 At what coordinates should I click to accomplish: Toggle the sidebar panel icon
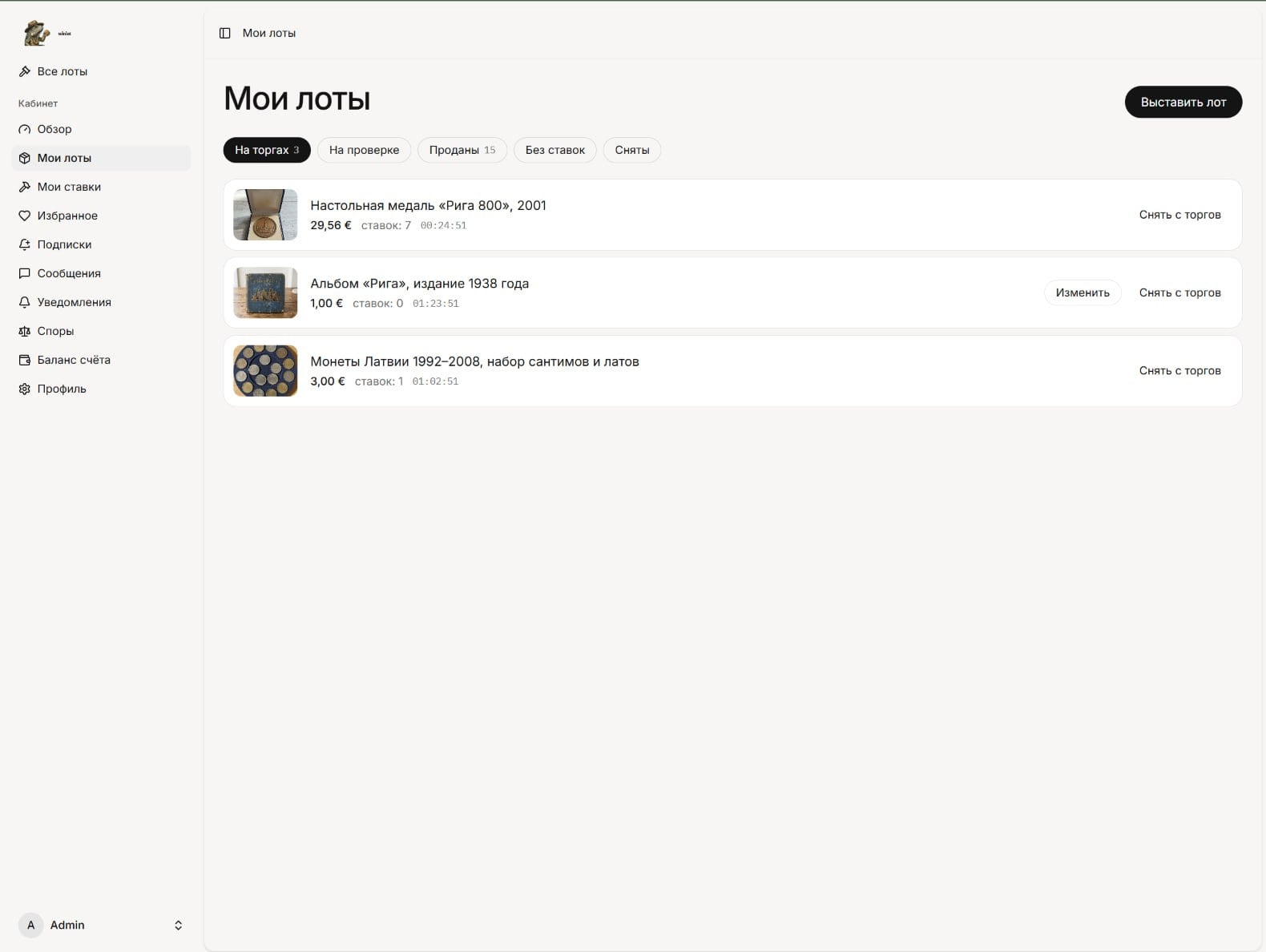click(x=225, y=33)
